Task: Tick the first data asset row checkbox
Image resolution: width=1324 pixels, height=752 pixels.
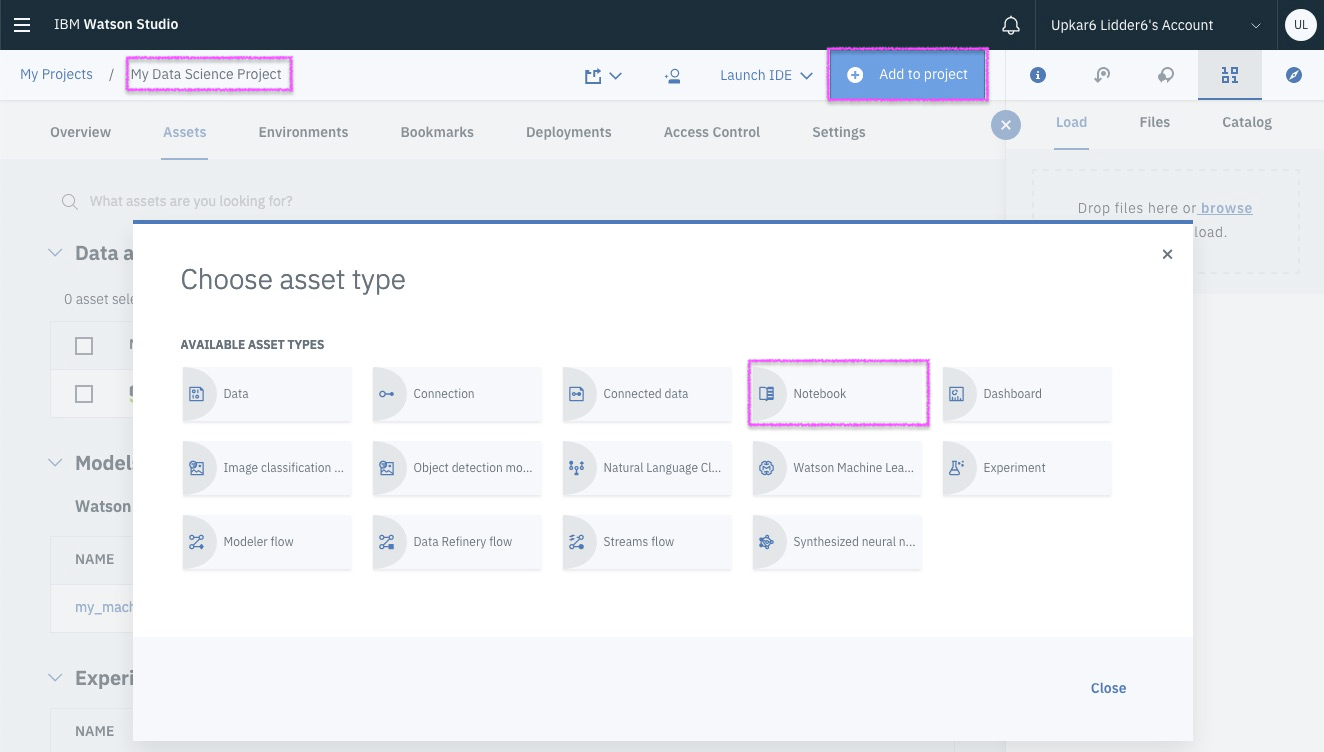Action: coord(84,394)
